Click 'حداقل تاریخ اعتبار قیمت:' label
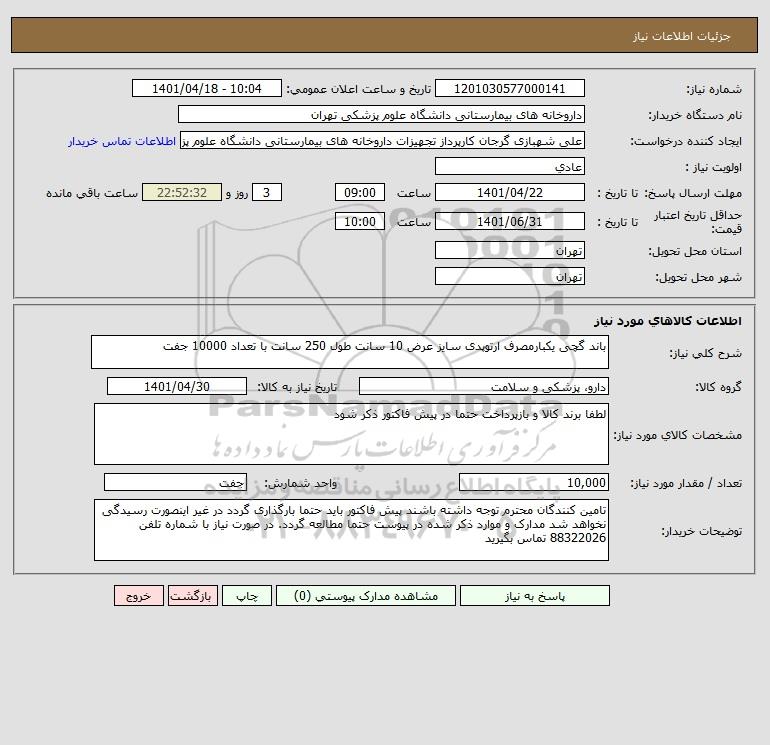This screenshot has height=745, width=770. click(698, 222)
